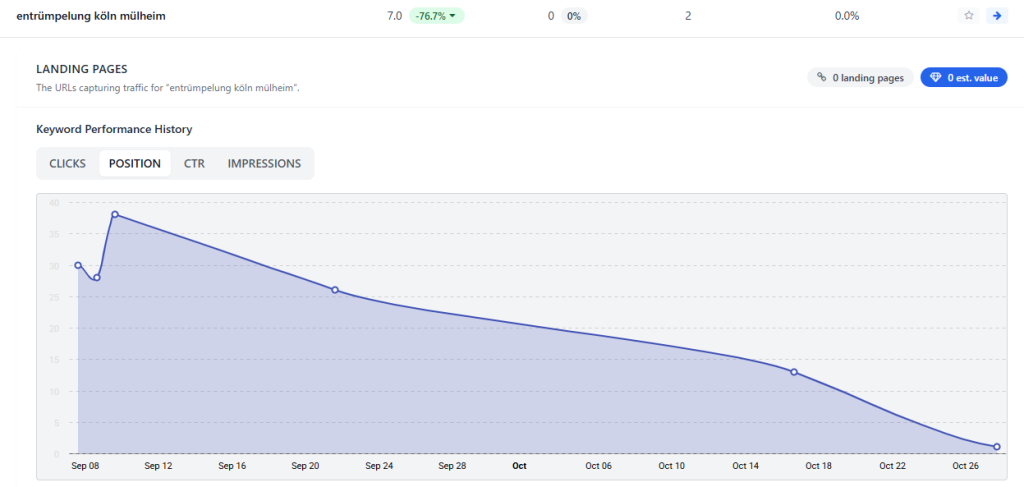Viewport: 1024px width, 487px height.
Task: Switch to the CLICKS tab
Action: click(67, 164)
